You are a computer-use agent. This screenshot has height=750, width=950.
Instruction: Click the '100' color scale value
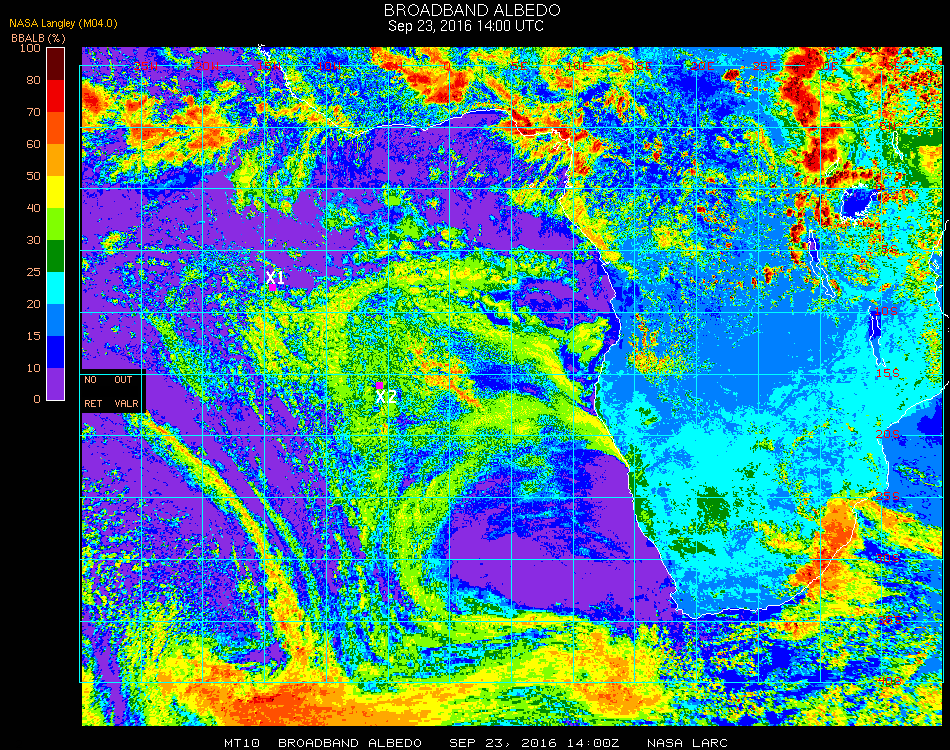pyautogui.click(x=30, y=48)
